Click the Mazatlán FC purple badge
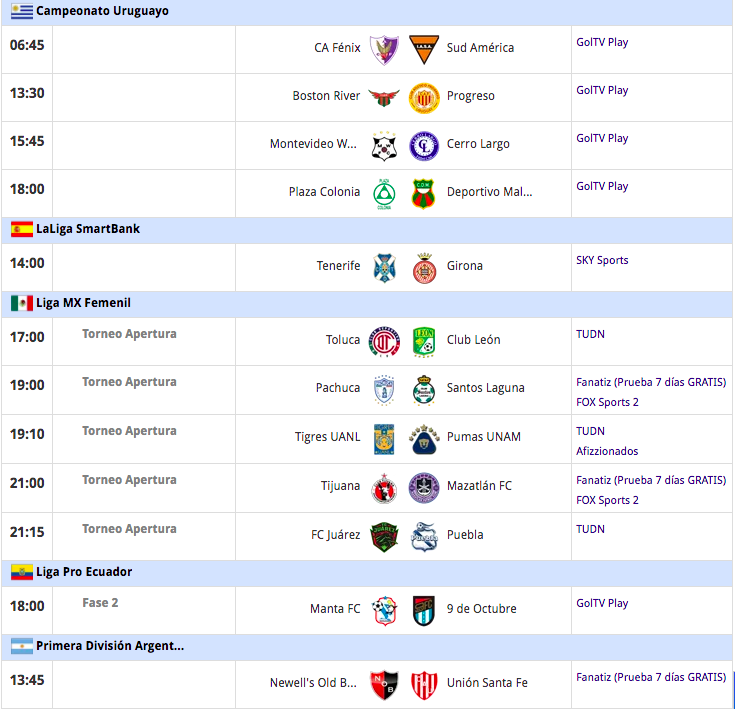Viewport: 735px width, 709px height. click(424, 488)
